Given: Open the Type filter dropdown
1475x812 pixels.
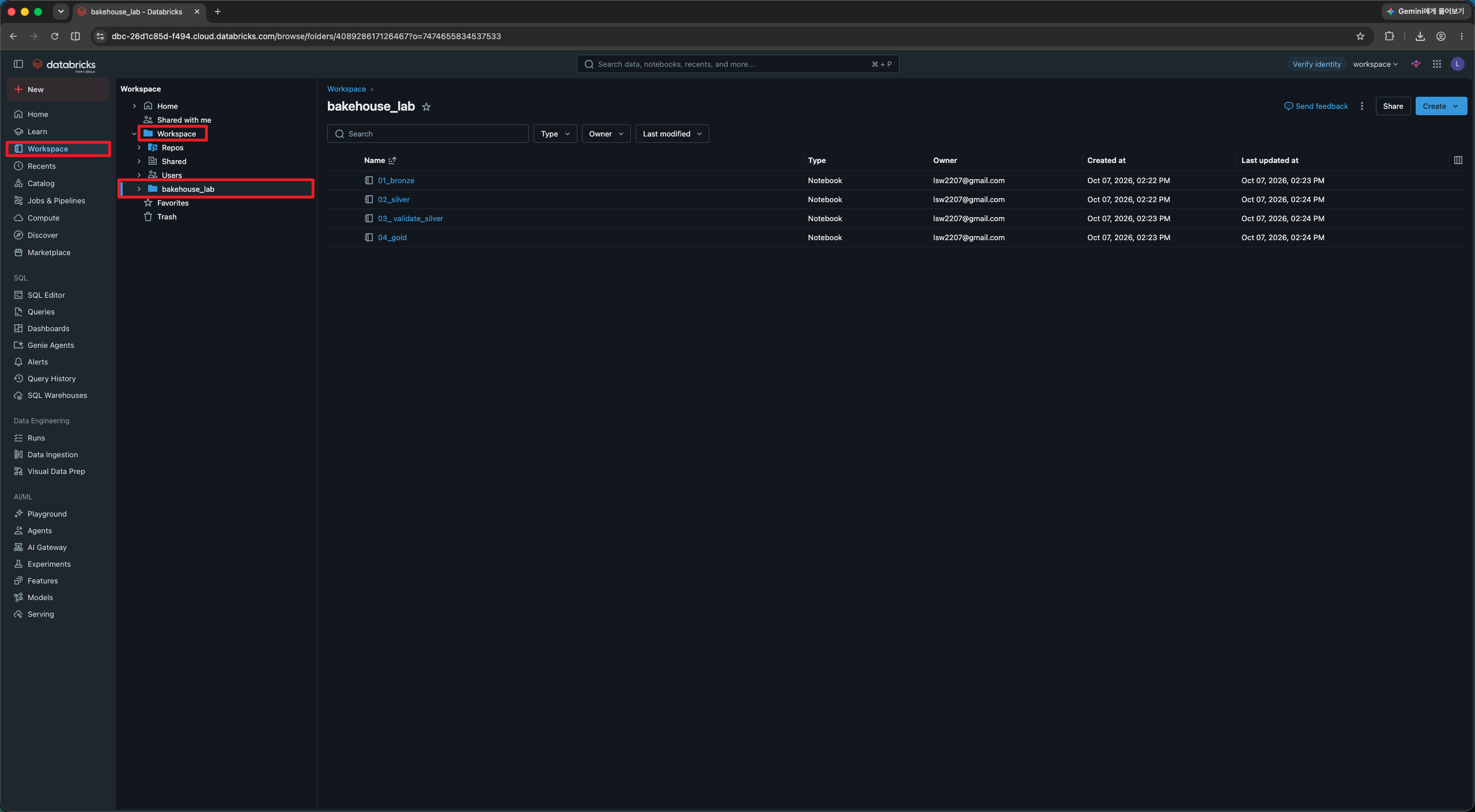Looking at the screenshot, I should pos(555,134).
